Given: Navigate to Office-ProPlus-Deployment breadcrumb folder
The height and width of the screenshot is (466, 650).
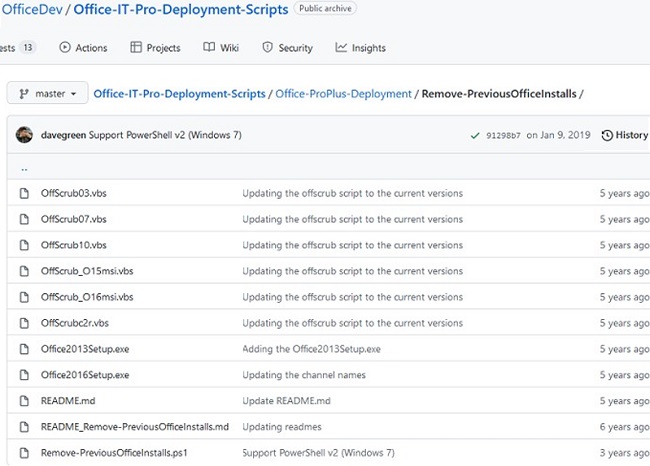Looking at the screenshot, I should [x=343, y=94].
